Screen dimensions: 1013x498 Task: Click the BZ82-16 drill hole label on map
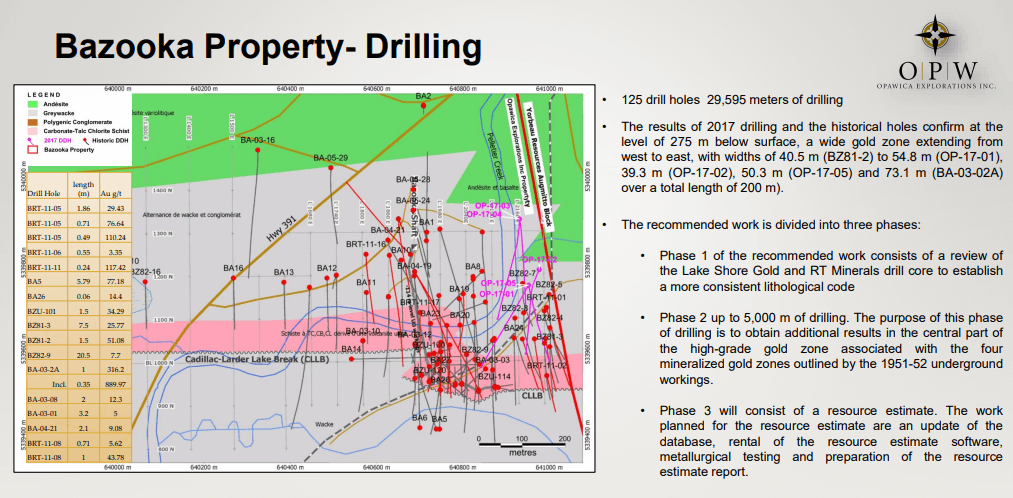coord(145,272)
